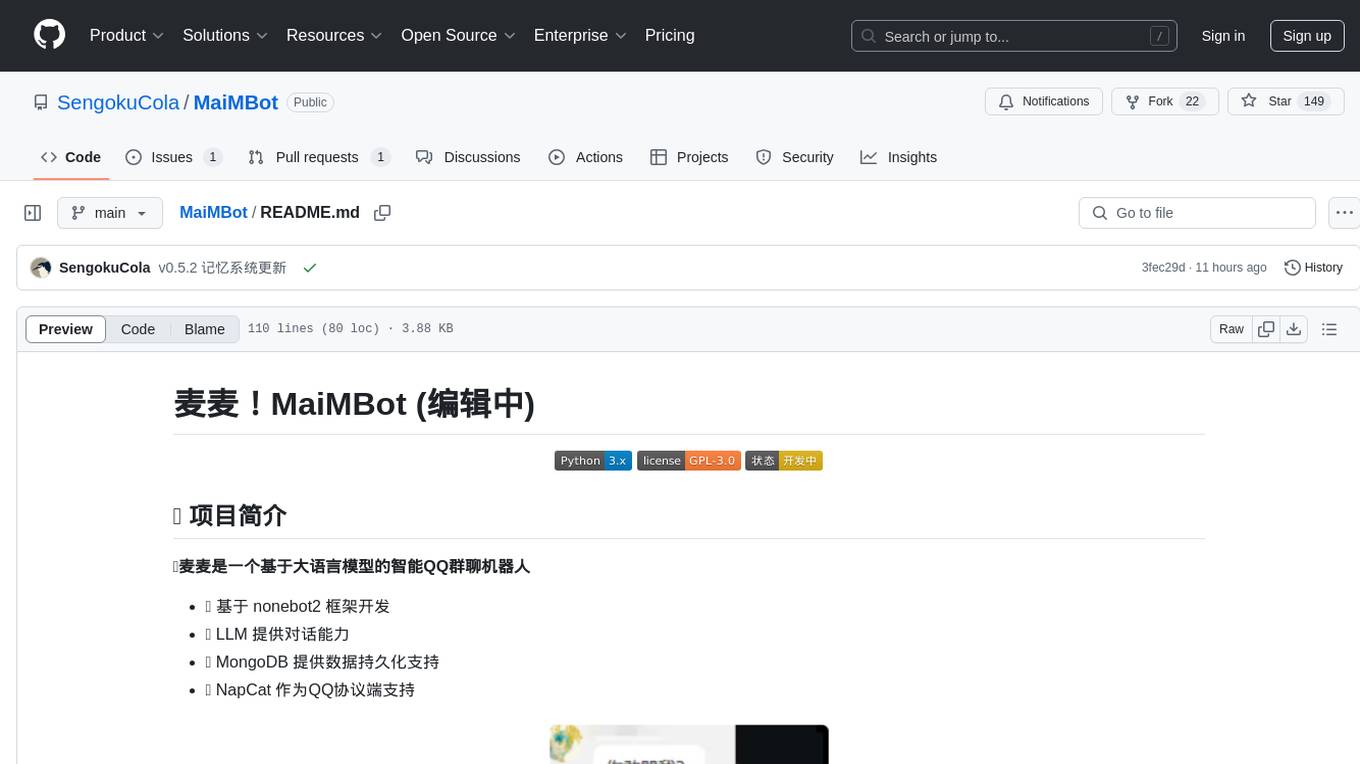The height and width of the screenshot is (764, 1360).
Task: Expand the Enterprise menu
Action: pos(580,35)
